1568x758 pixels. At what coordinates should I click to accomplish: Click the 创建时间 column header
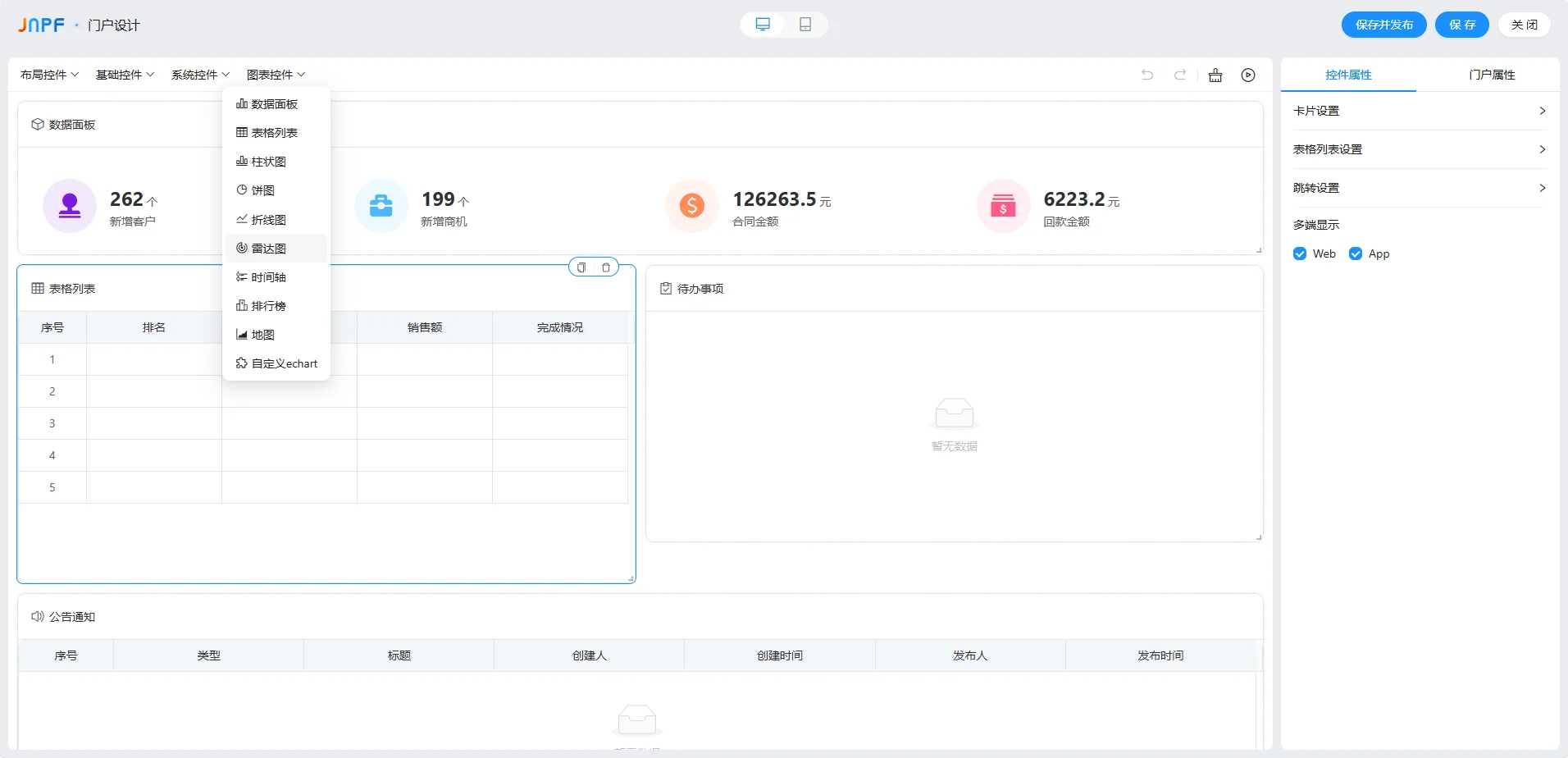[x=780, y=655]
